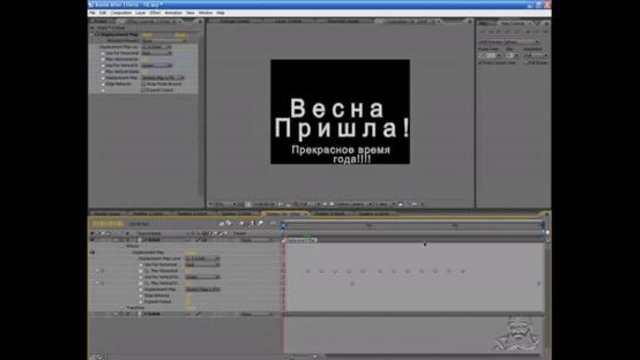This screenshot has height=360, width=640.
Task: Collapse the Effects group in timeline
Action: tap(122, 246)
